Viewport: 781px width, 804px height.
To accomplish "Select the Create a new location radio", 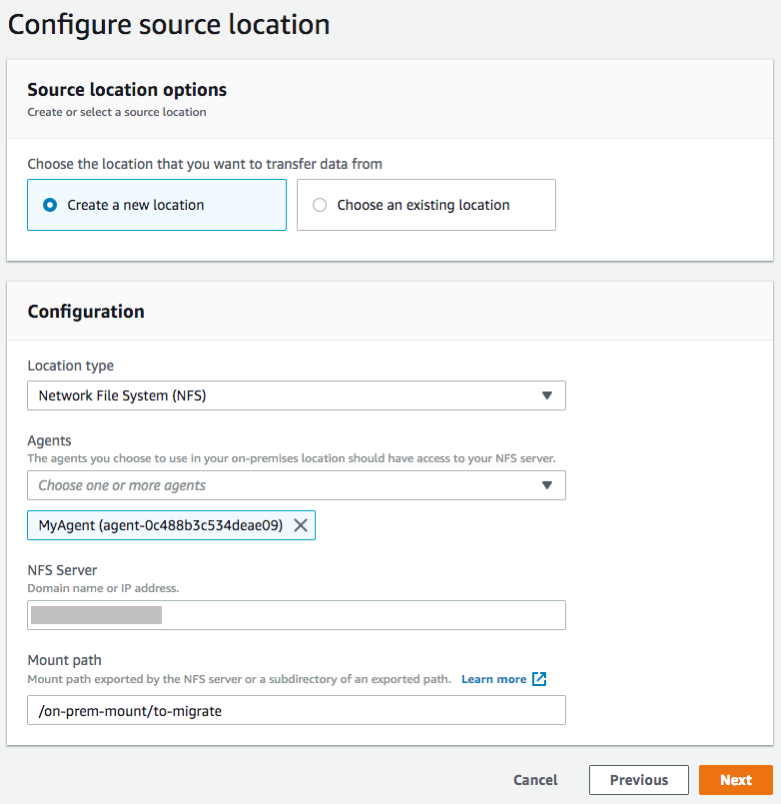I will (50, 205).
